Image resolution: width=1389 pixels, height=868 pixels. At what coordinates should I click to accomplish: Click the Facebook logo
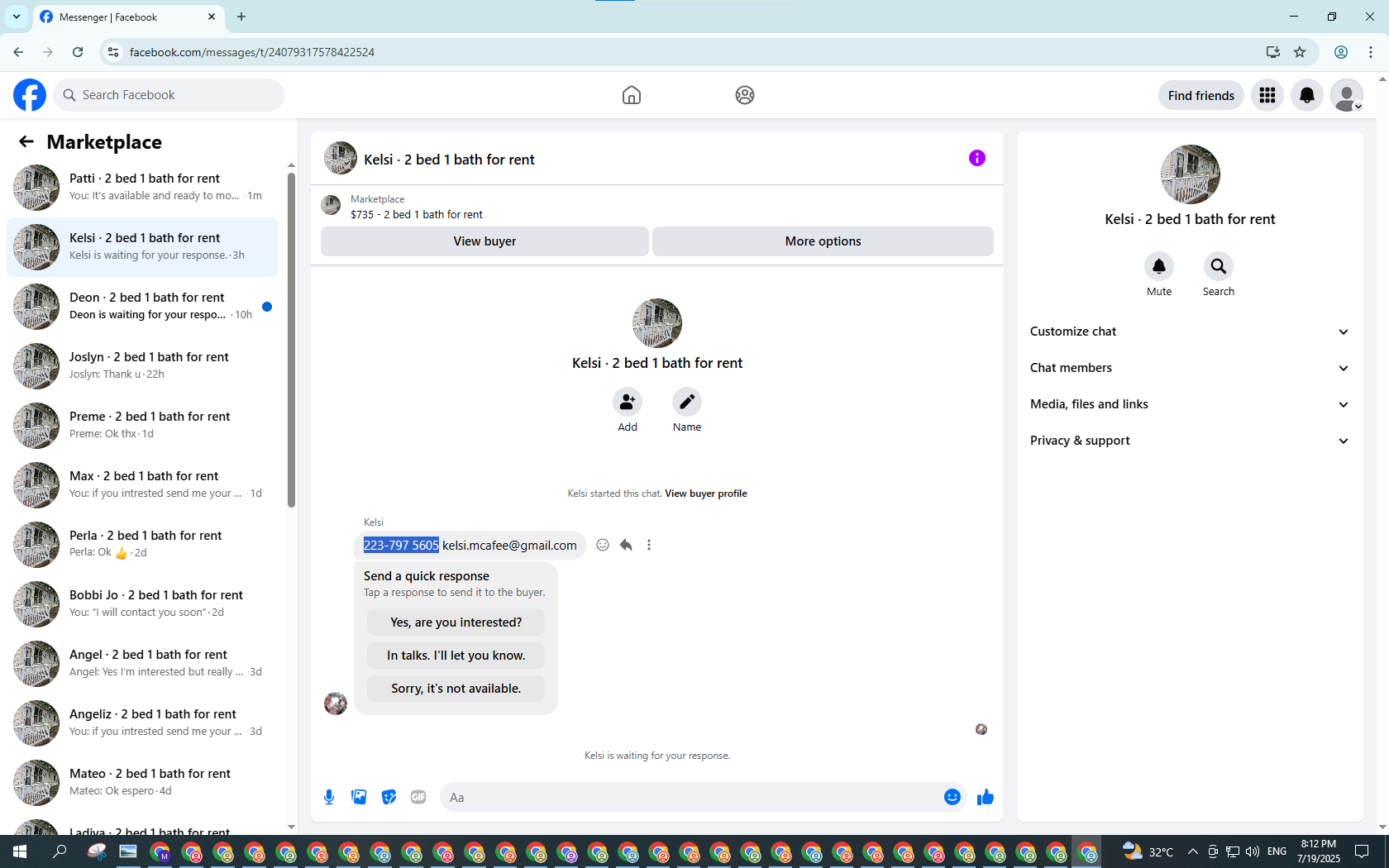click(x=30, y=95)
